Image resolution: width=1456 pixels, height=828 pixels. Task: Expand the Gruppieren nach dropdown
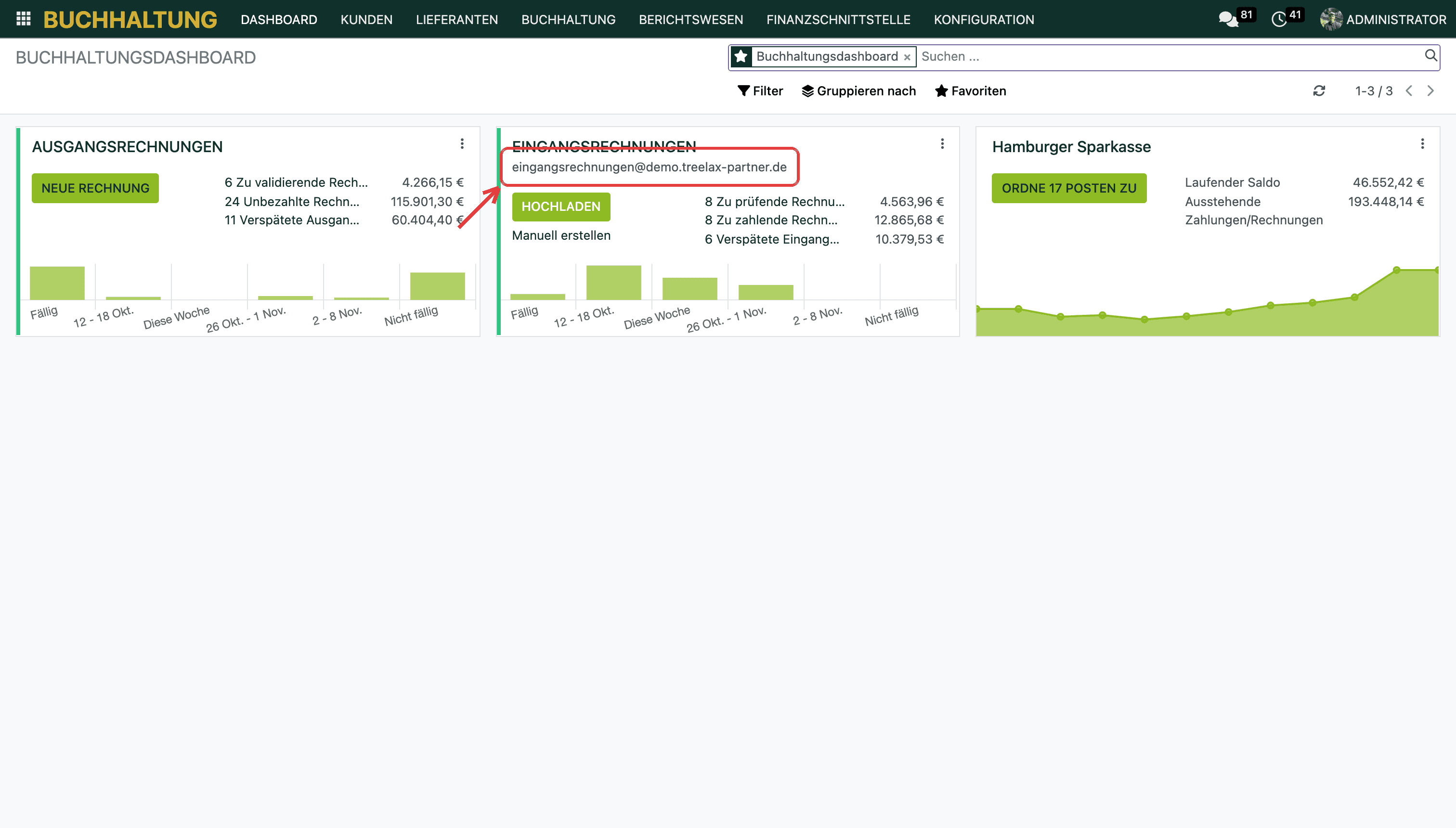[x=859, y=91]
